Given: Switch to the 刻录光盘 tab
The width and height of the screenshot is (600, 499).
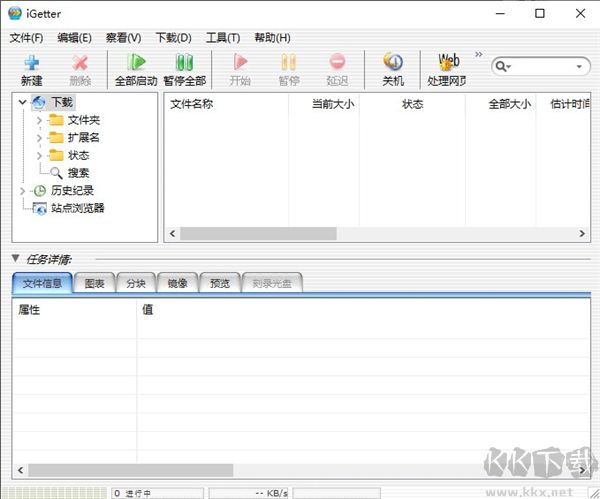Looking at the screenshot, I should pos(272,284).
